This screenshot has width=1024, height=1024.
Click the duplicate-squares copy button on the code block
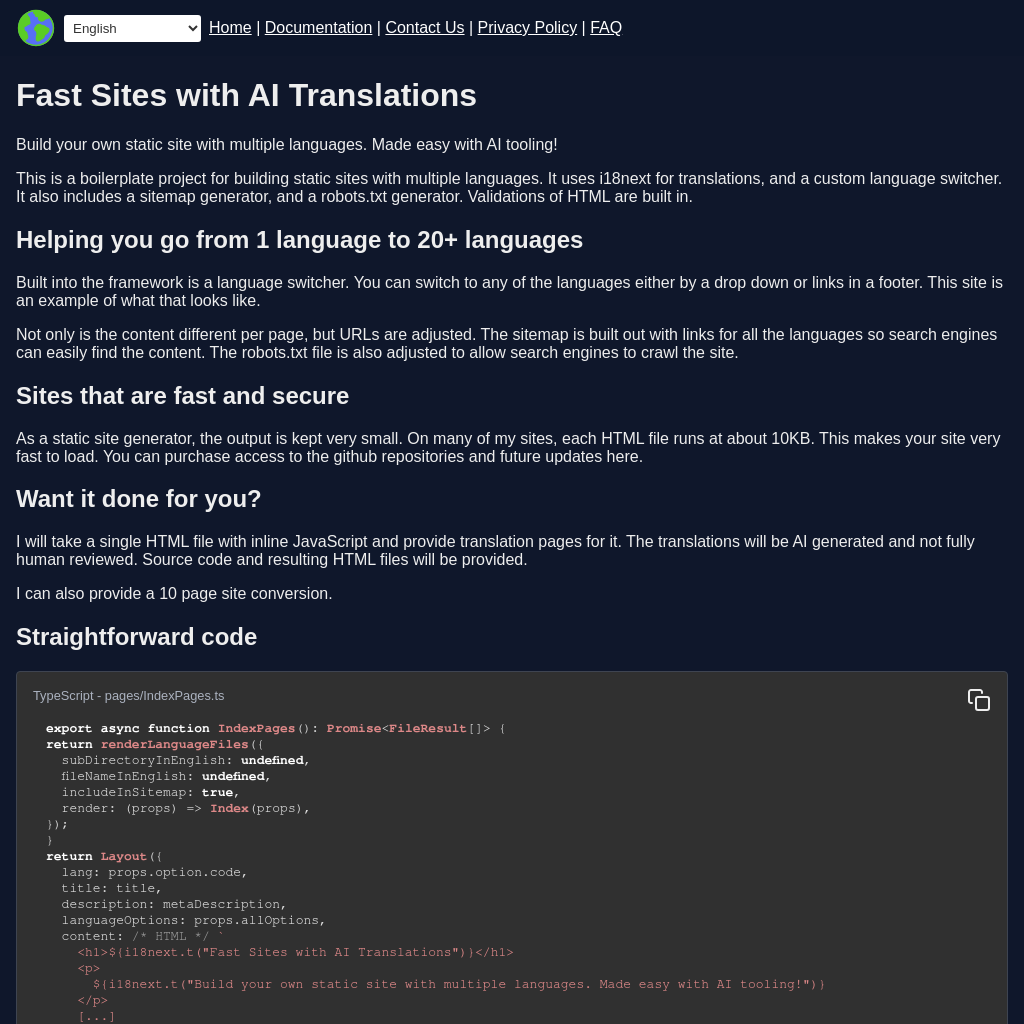[979, 700]
